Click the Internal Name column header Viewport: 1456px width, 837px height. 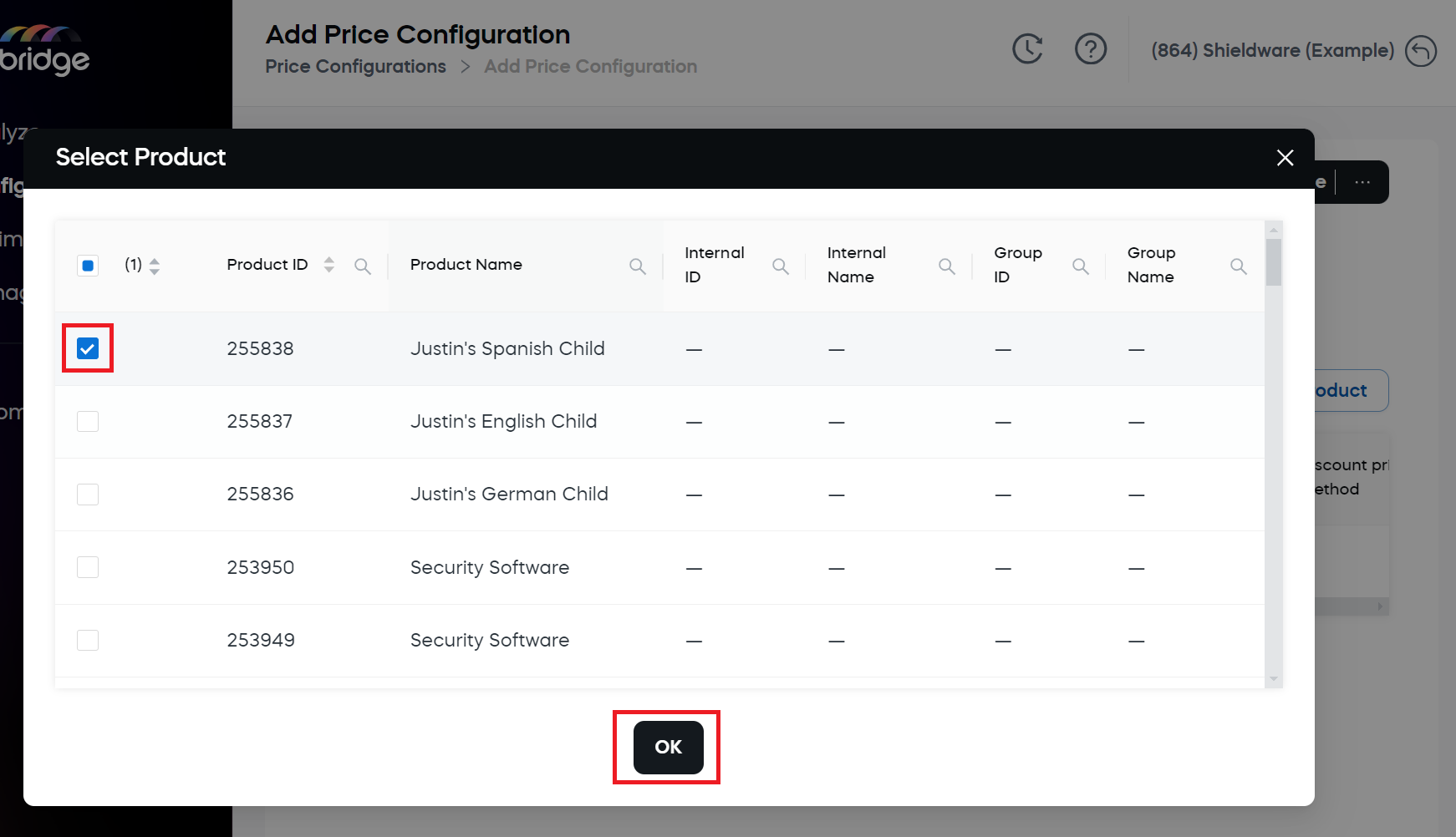(856, 265)
